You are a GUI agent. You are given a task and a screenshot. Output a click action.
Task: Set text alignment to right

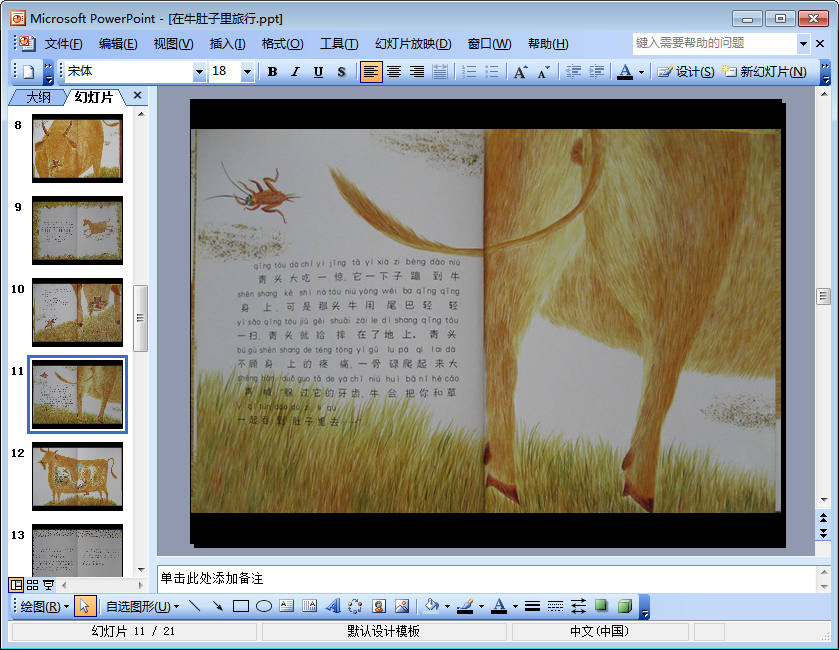tap(417, 72)
